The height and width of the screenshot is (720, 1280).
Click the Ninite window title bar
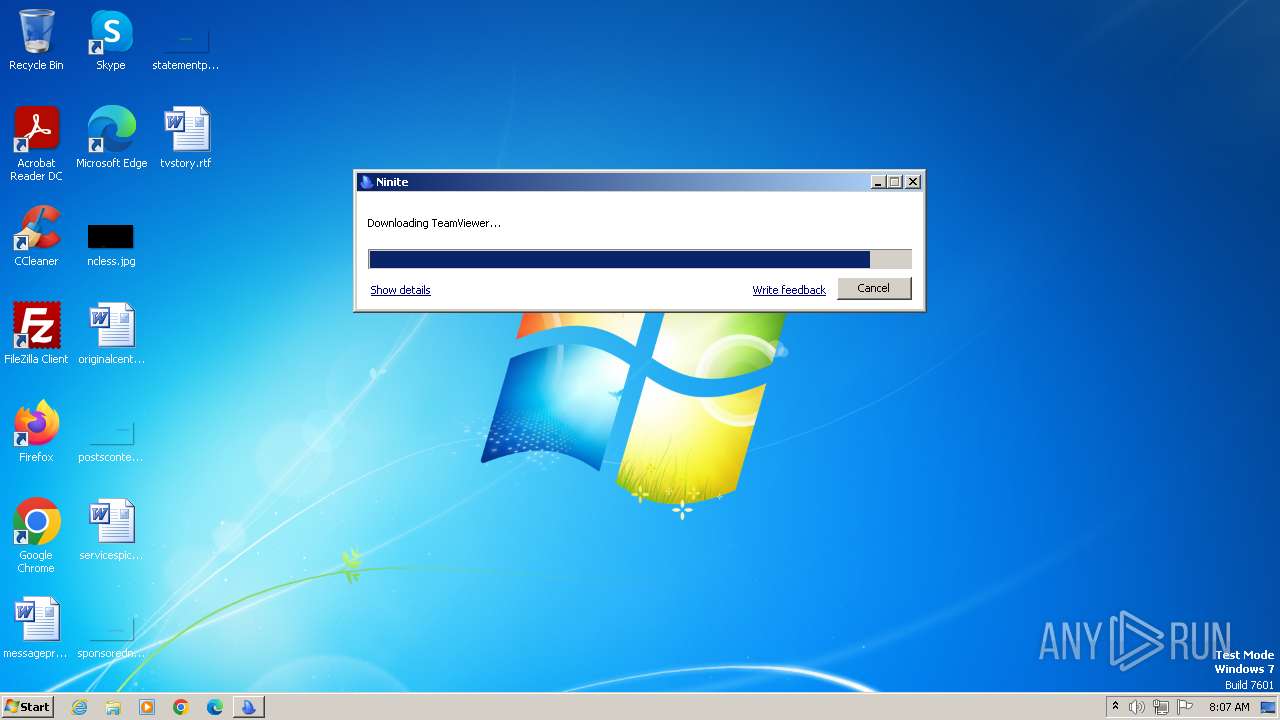coord(612,182)
